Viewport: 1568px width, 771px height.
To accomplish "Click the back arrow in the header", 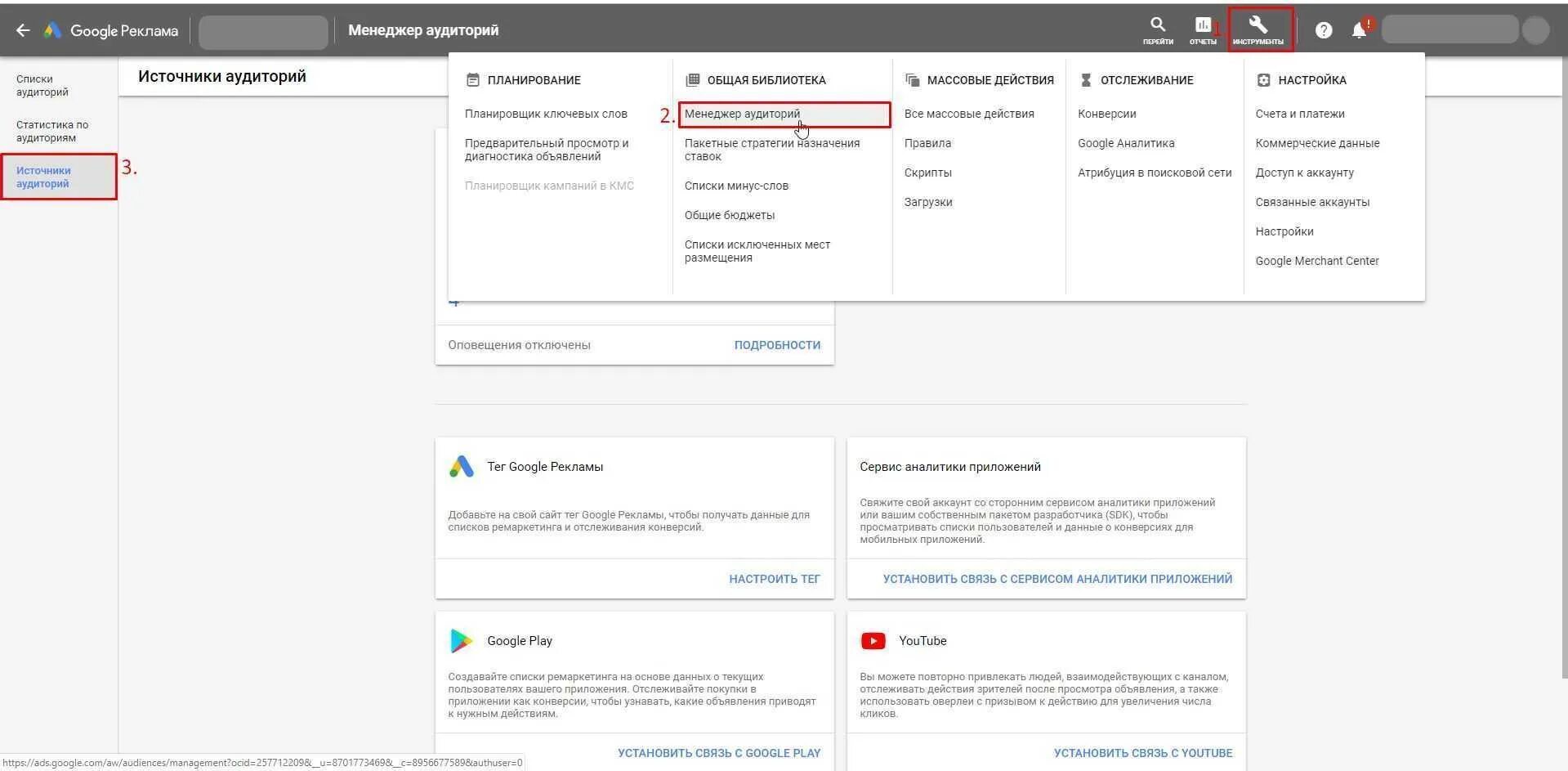I will click(23, 30).
